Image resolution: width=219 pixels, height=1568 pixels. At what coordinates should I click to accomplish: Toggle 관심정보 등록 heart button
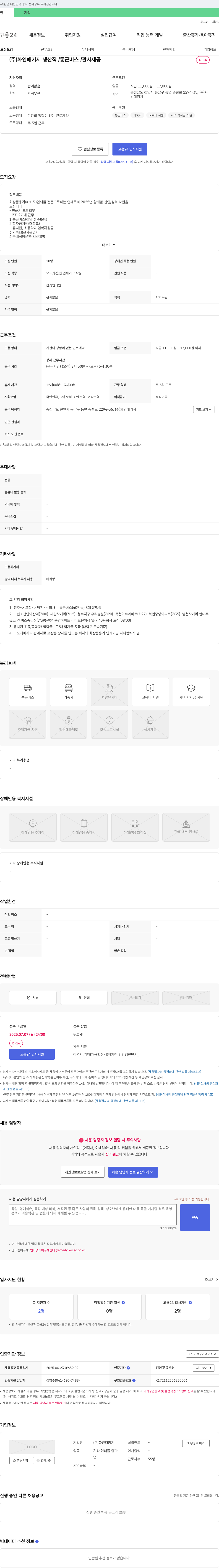(x=90, y=149)
